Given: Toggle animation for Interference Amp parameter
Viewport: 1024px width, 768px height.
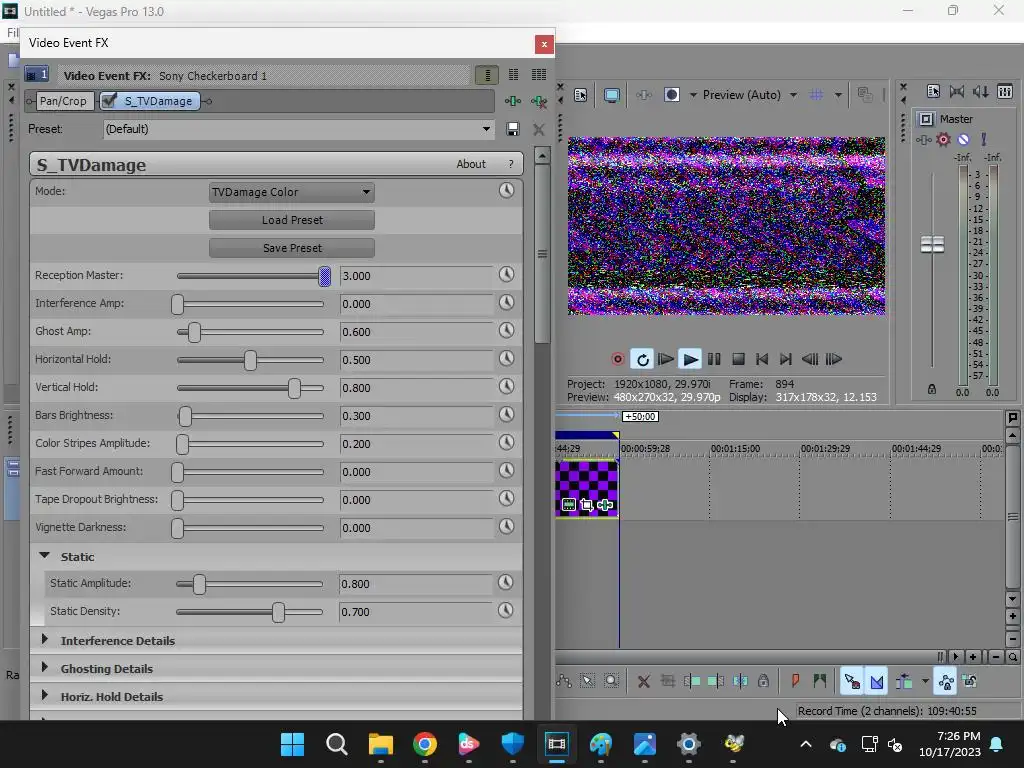Looking at the screenshot, I should 506,302.
